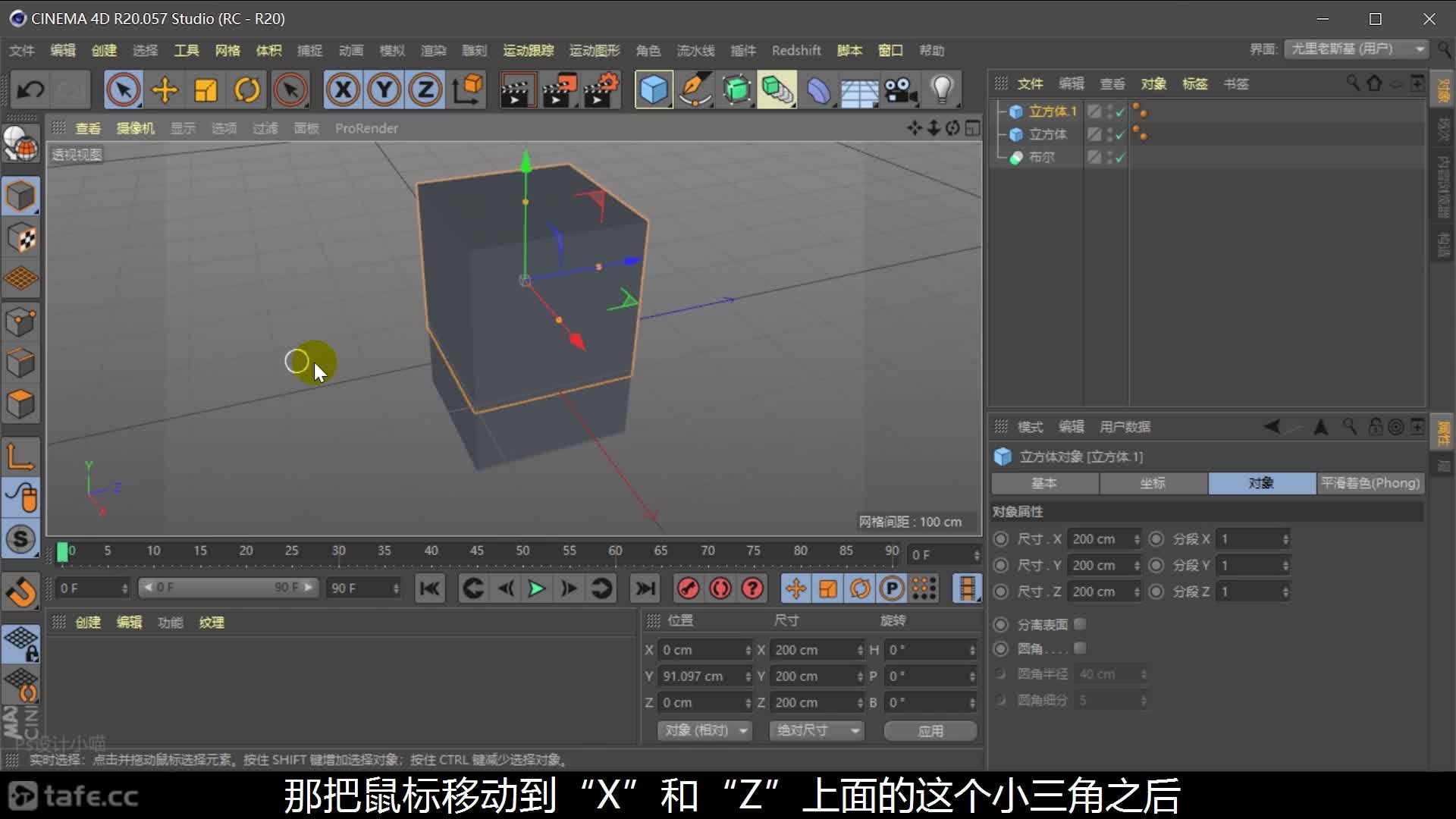Toggle Z axis lock

pos(425,90)
